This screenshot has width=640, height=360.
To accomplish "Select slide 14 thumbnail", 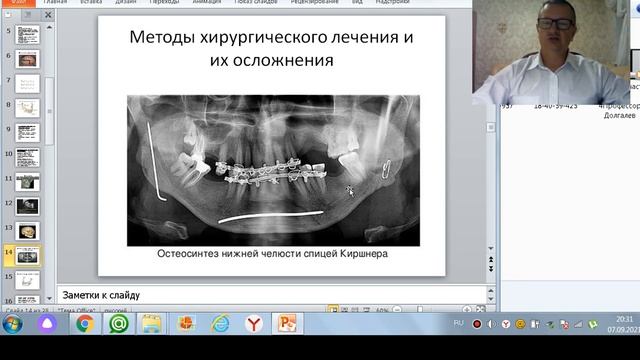I will [27, 256].
